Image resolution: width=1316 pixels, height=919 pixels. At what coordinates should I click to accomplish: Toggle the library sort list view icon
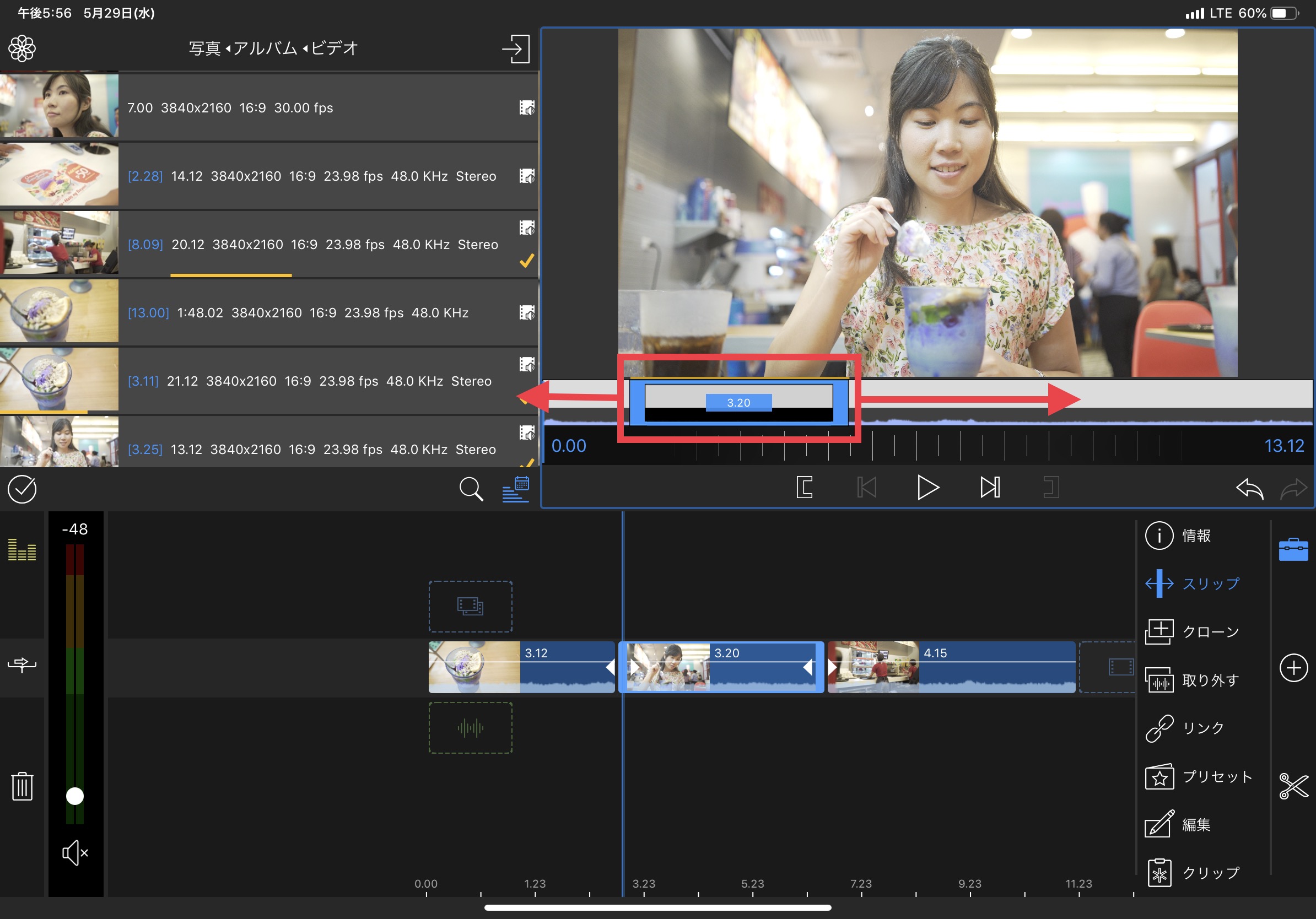click(x=515, y=489)
